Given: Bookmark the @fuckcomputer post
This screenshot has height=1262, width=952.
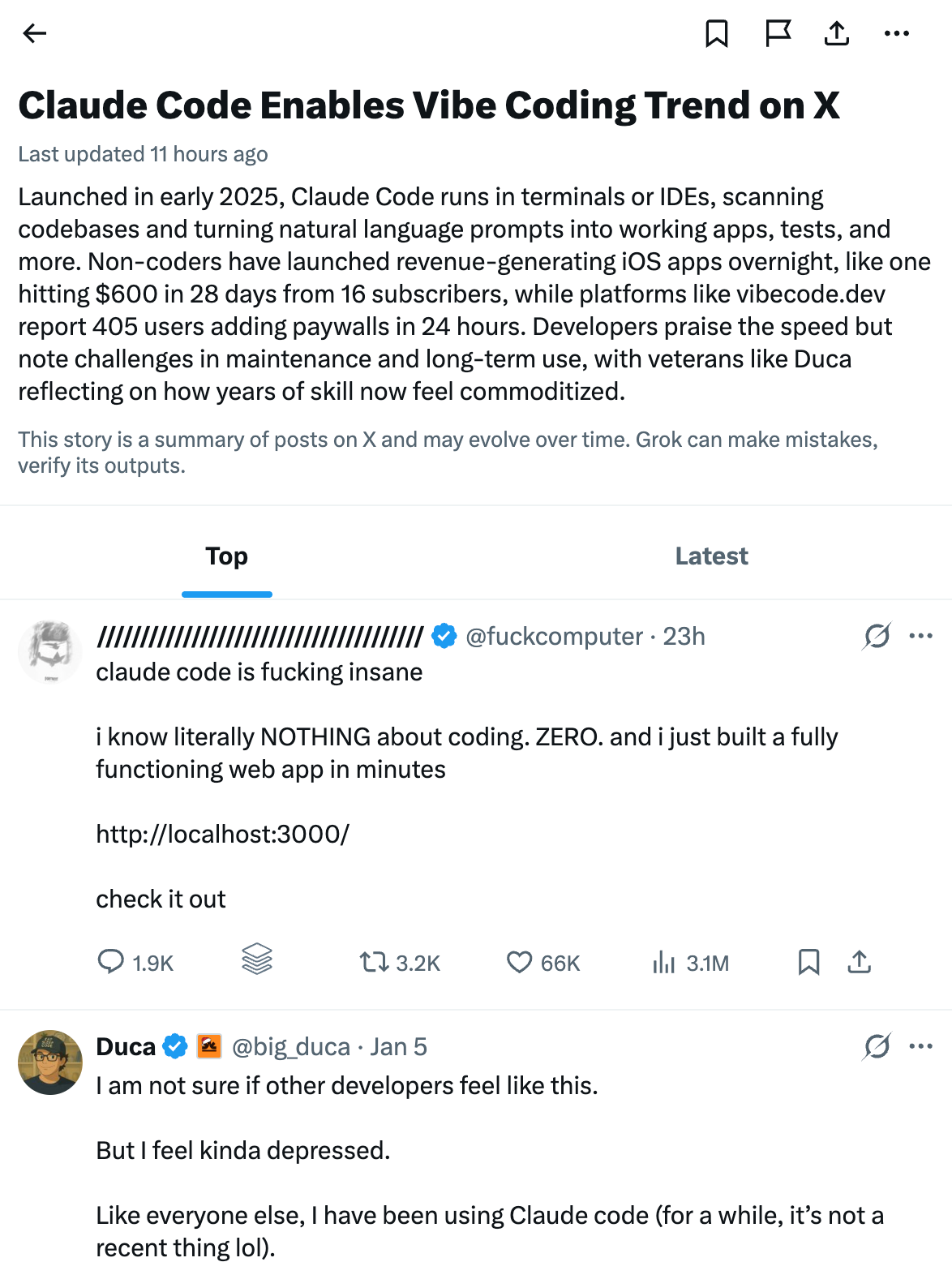Looking at the screenshot, I should [808, 962].
